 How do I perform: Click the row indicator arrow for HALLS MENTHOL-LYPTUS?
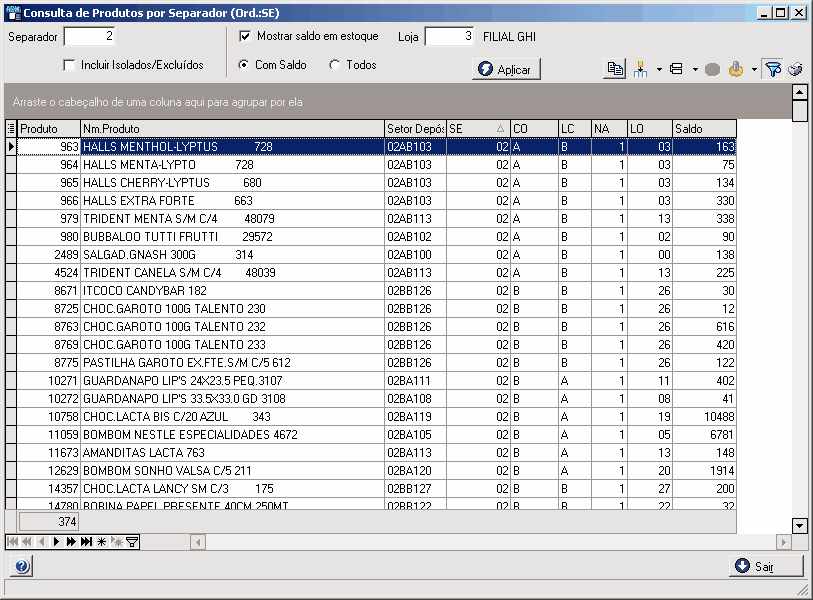click(x=11, y=147)
